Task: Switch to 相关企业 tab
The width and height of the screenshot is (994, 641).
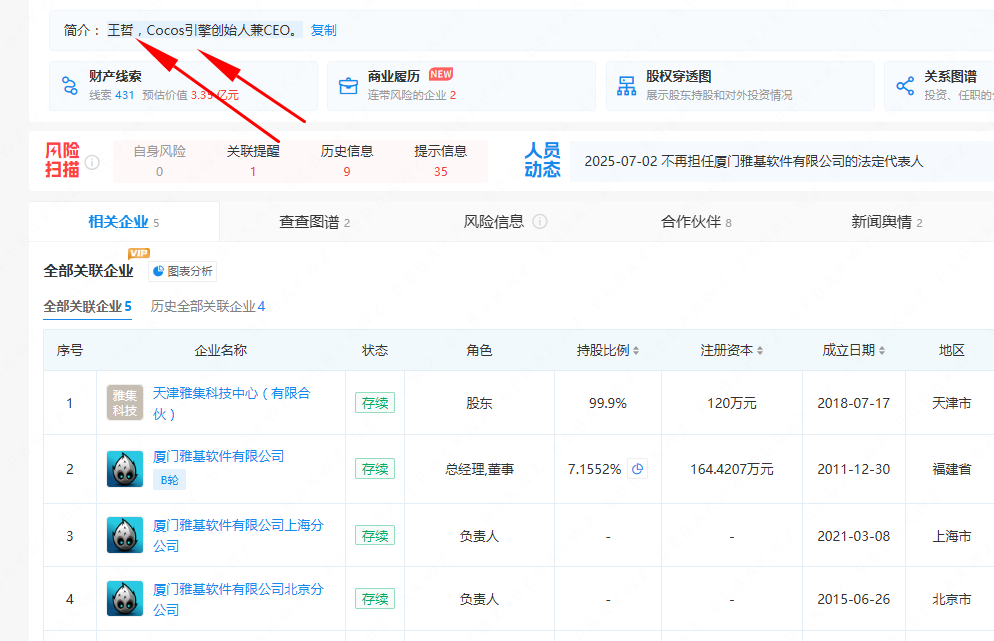Action: pos(124,222)
